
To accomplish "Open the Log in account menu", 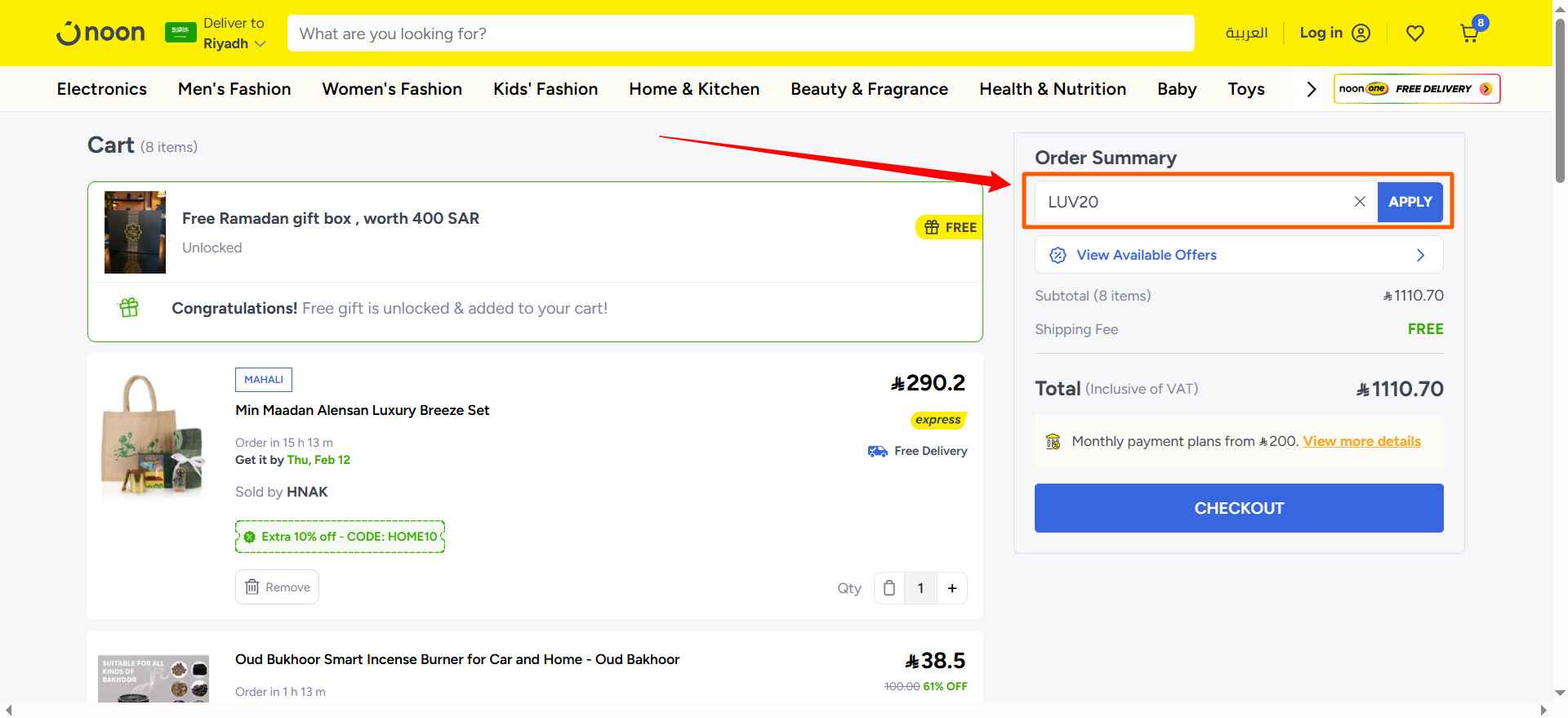I will [x=1334, y=33].
